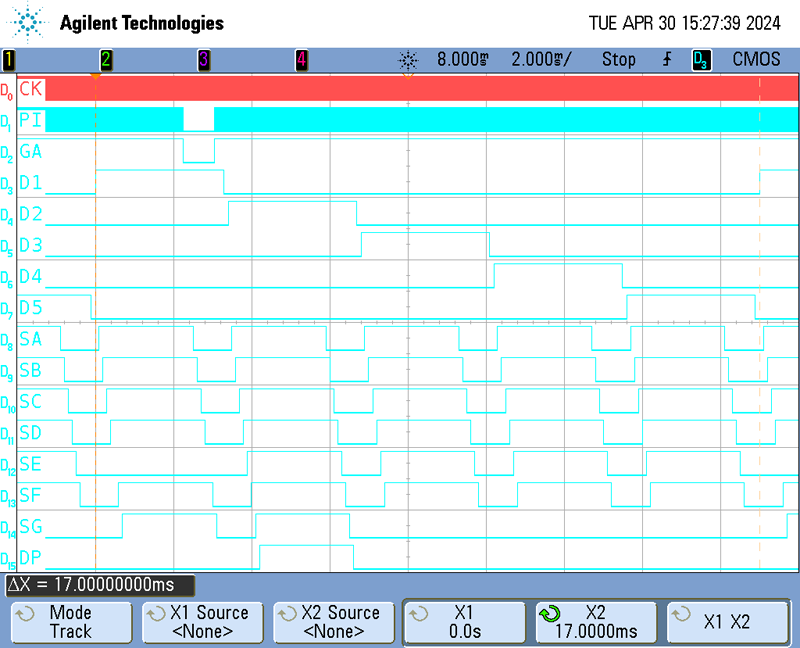Select the pink channel 4 indicator

pos(301,60)
